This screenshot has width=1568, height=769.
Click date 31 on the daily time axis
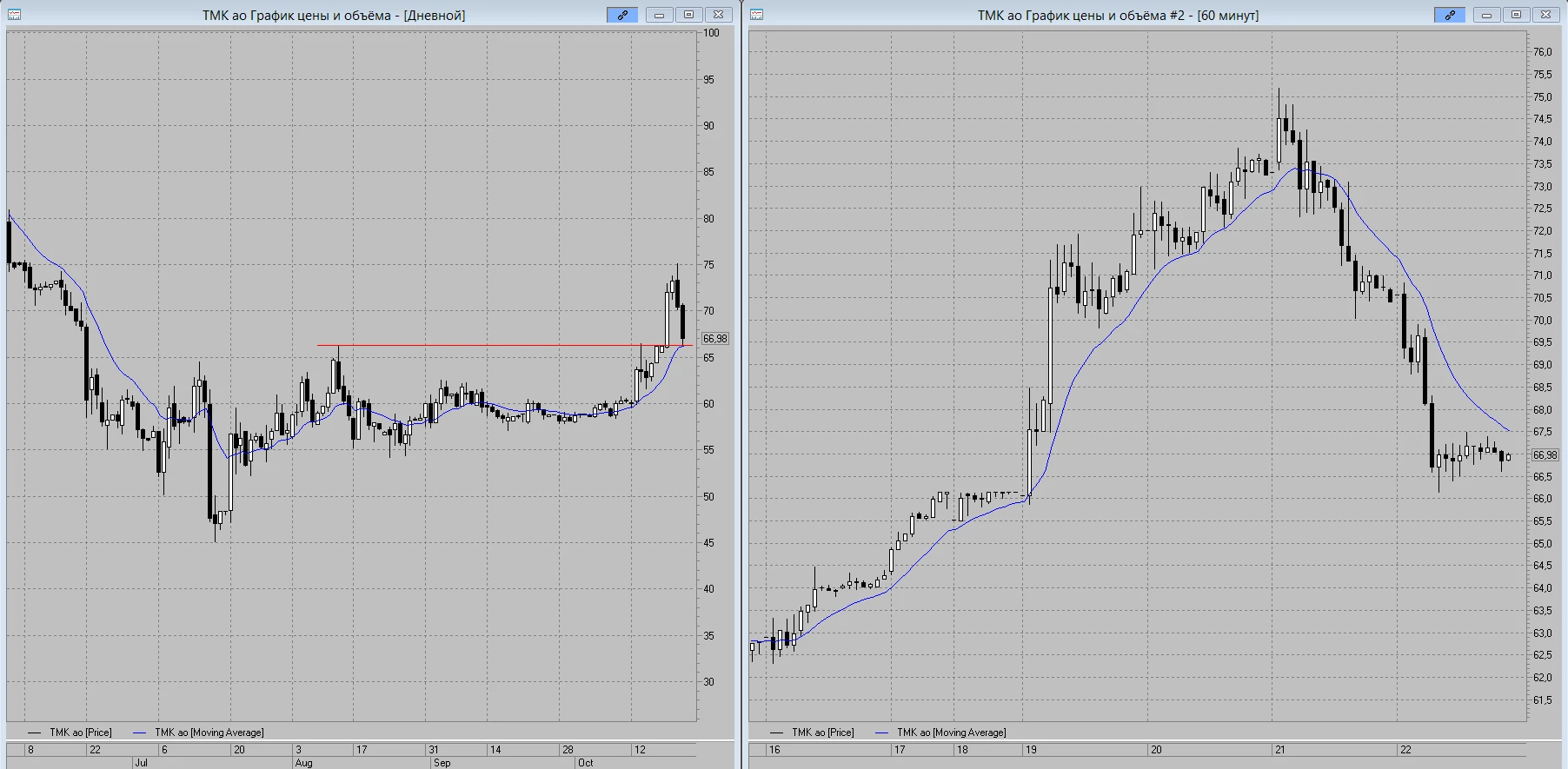click(433, 749)
